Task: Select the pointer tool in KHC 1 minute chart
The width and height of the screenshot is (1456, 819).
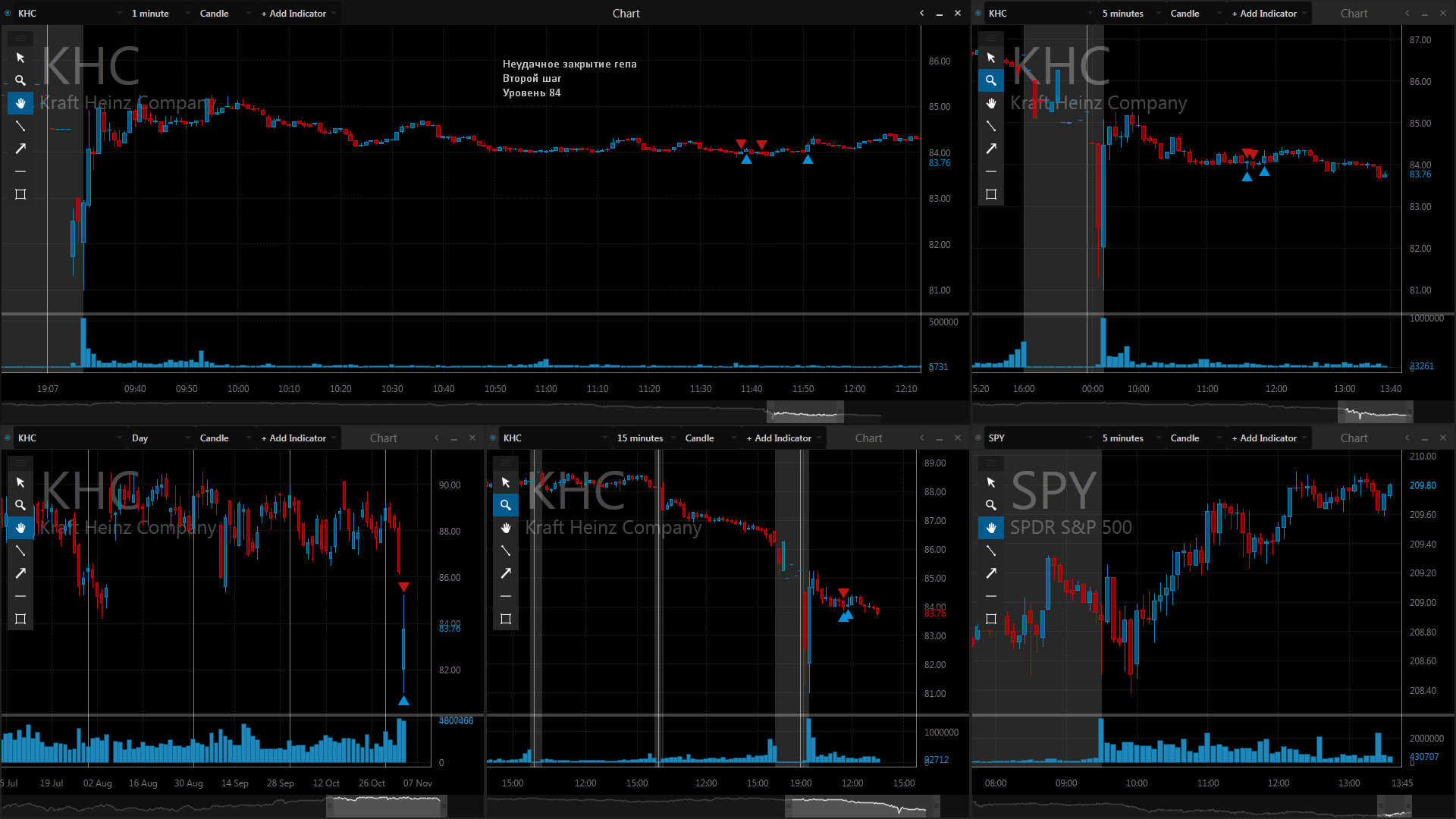Action: tap(20, 58)
